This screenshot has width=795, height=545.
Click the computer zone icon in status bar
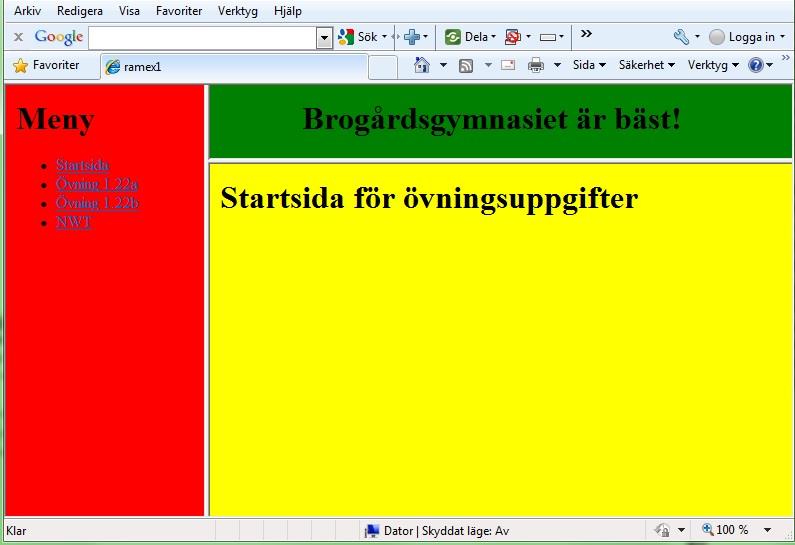click(x=372, y=531)
